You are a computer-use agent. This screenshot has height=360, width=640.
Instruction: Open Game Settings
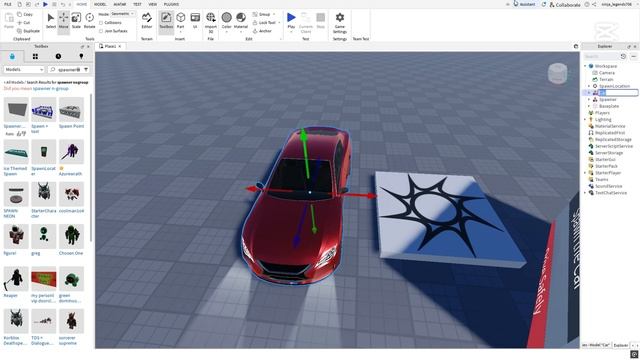340,22
